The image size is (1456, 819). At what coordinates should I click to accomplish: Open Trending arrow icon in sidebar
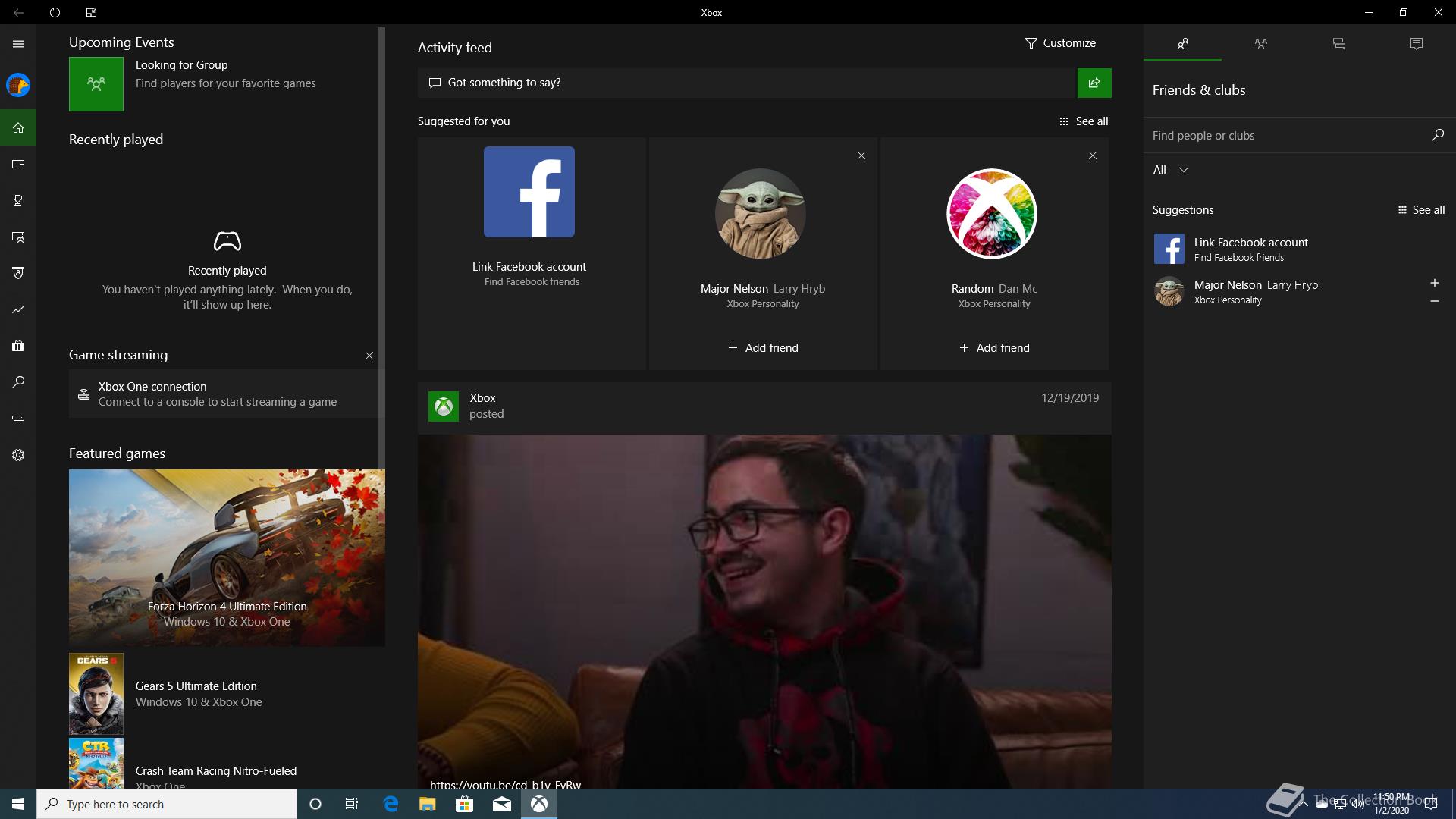(x=18, y=309)
